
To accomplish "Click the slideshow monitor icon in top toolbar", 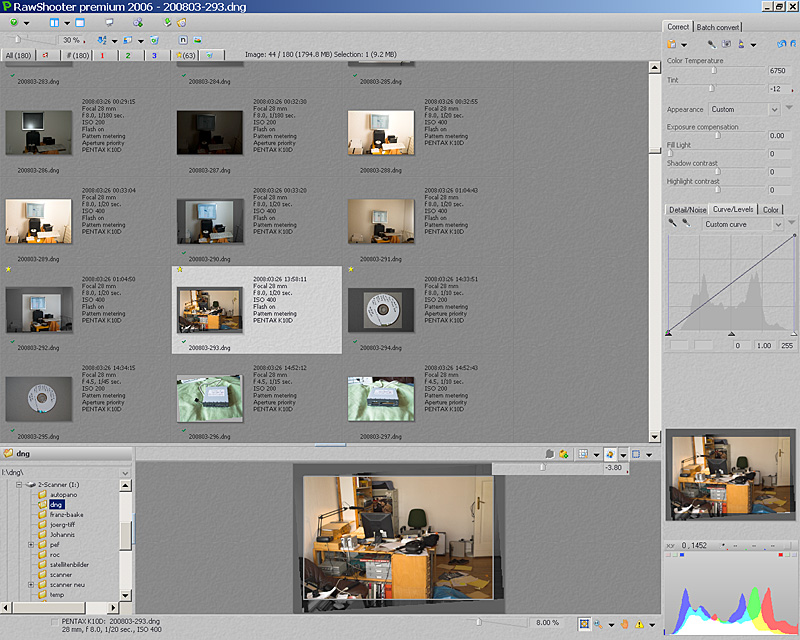I will pyautogui.click(x=108, y=22).
